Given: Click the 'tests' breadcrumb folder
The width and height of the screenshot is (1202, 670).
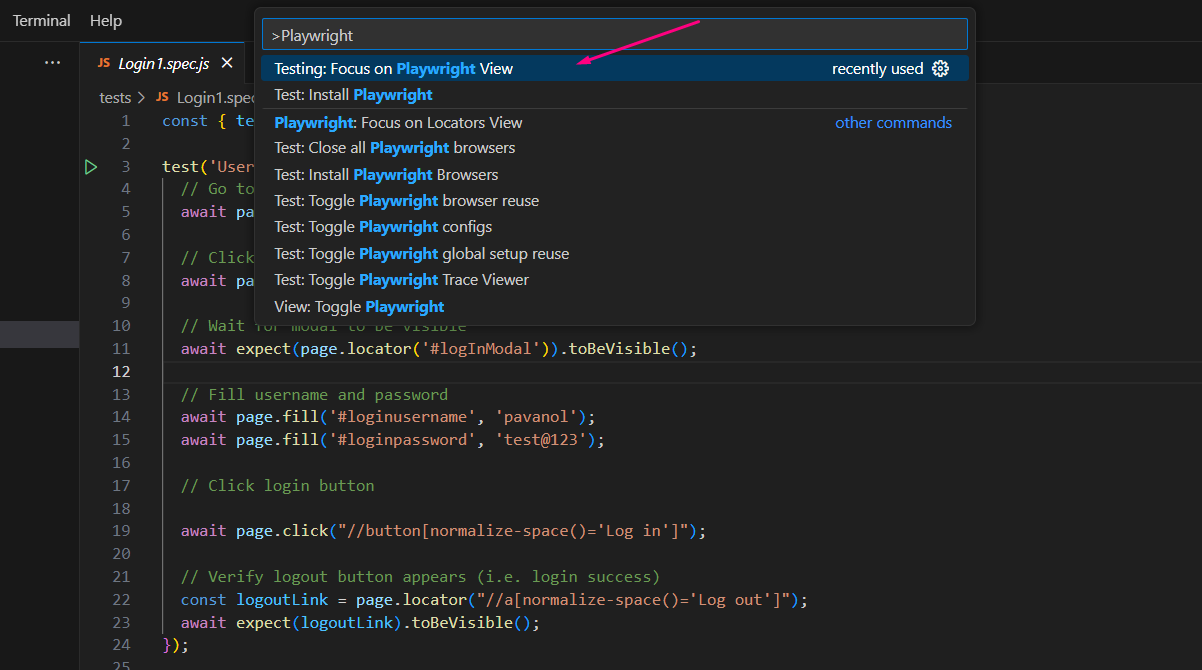Looking at the screenshot, I should (115, 97).
